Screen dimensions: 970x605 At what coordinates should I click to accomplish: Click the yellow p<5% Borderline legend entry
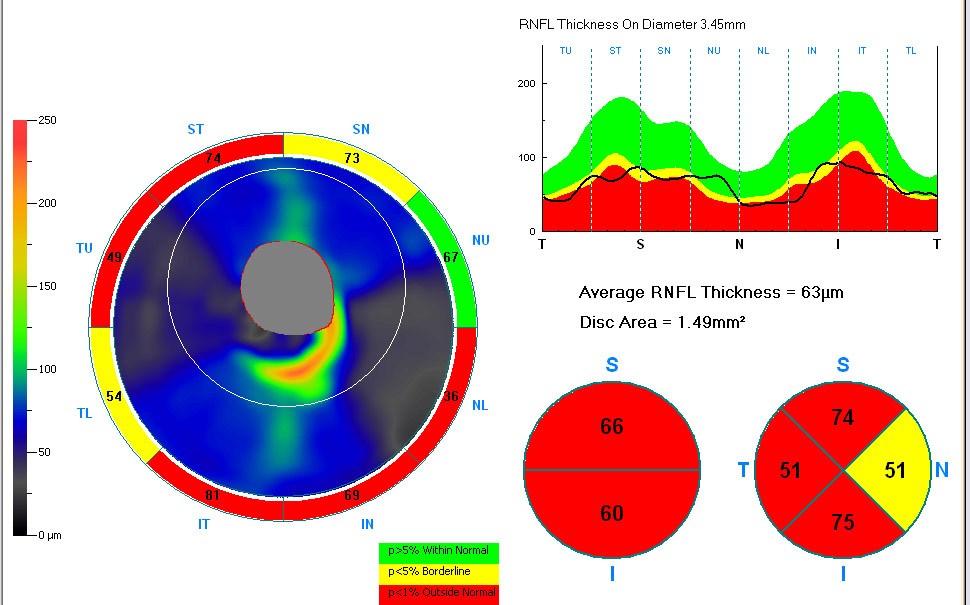point(439,572)
